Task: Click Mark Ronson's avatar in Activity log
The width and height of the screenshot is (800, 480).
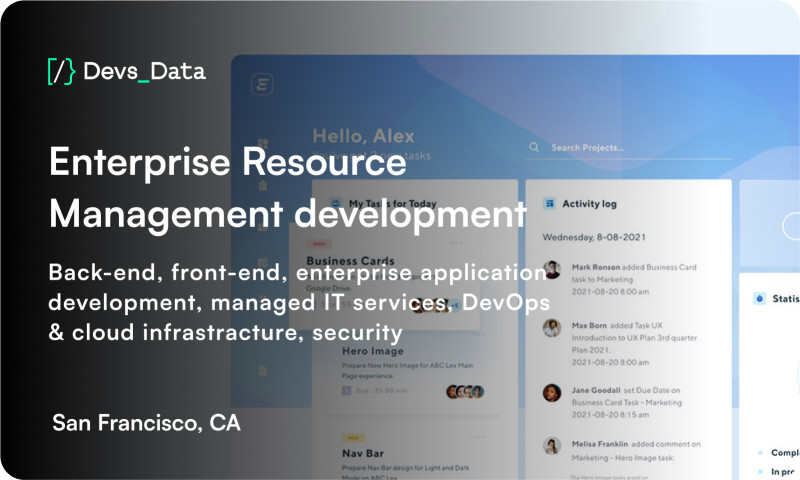Action: pyautogui.click(x=551, y=271)
